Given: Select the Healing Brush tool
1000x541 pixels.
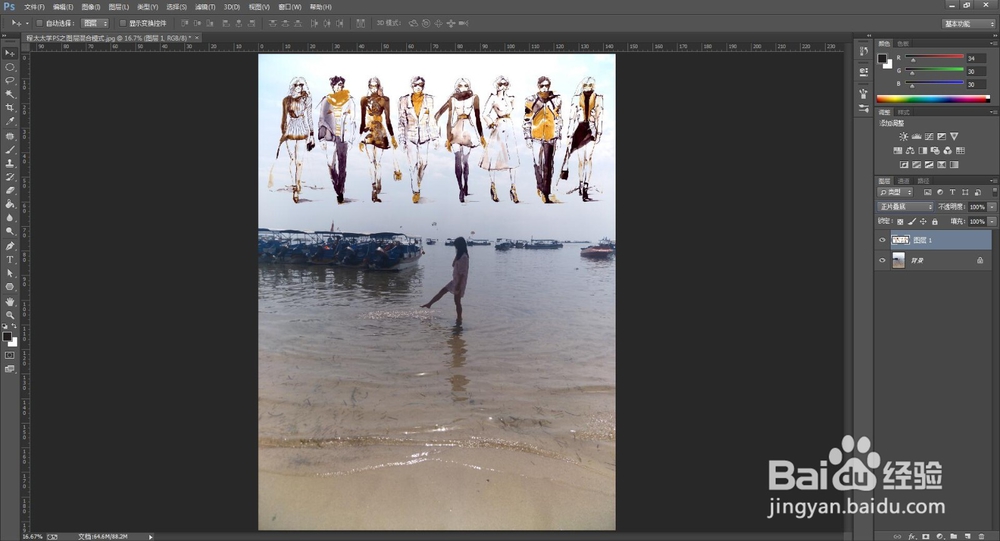Looking at the screenshot, I should coord(10,137).
